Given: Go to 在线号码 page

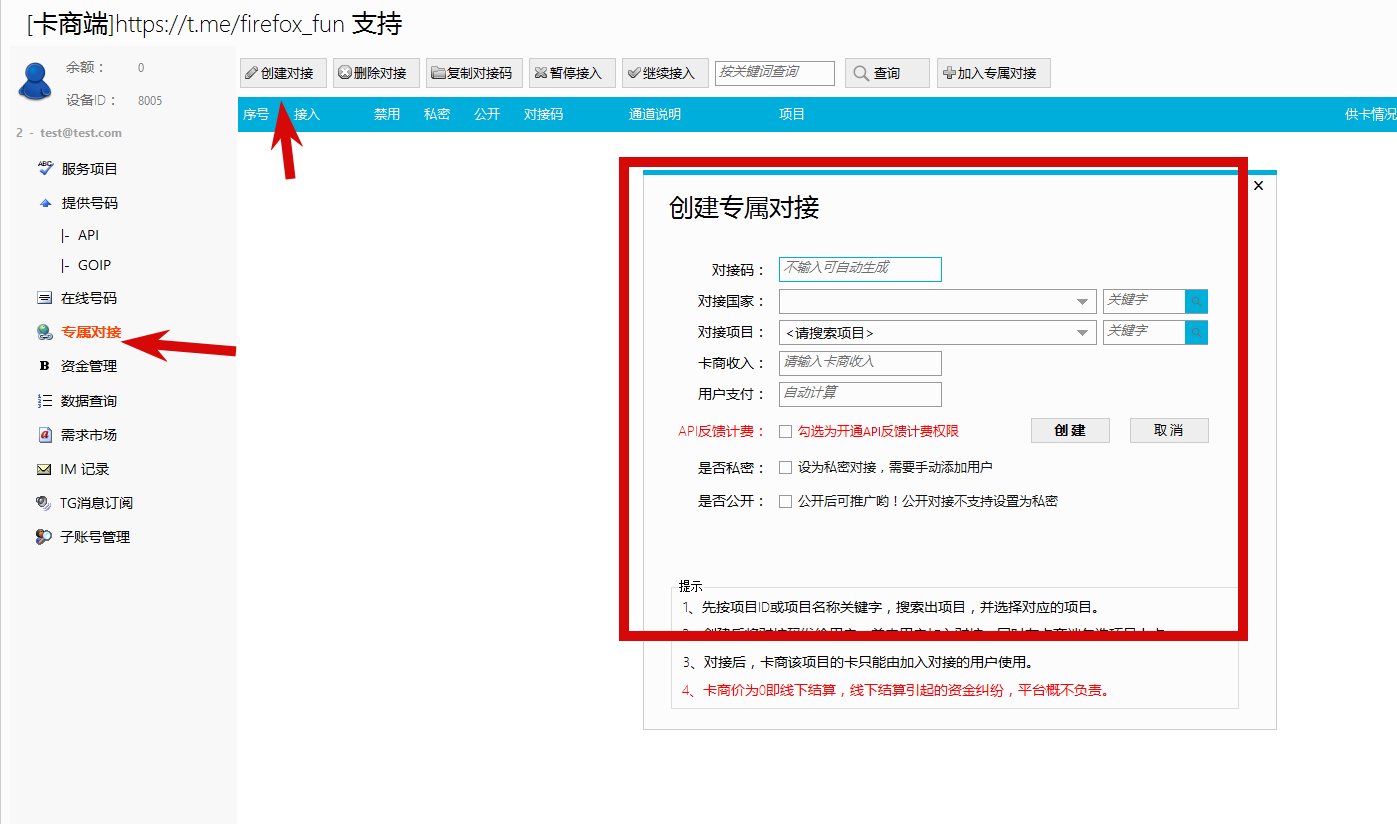Looking at the screenshot, I should pos(89,298).
